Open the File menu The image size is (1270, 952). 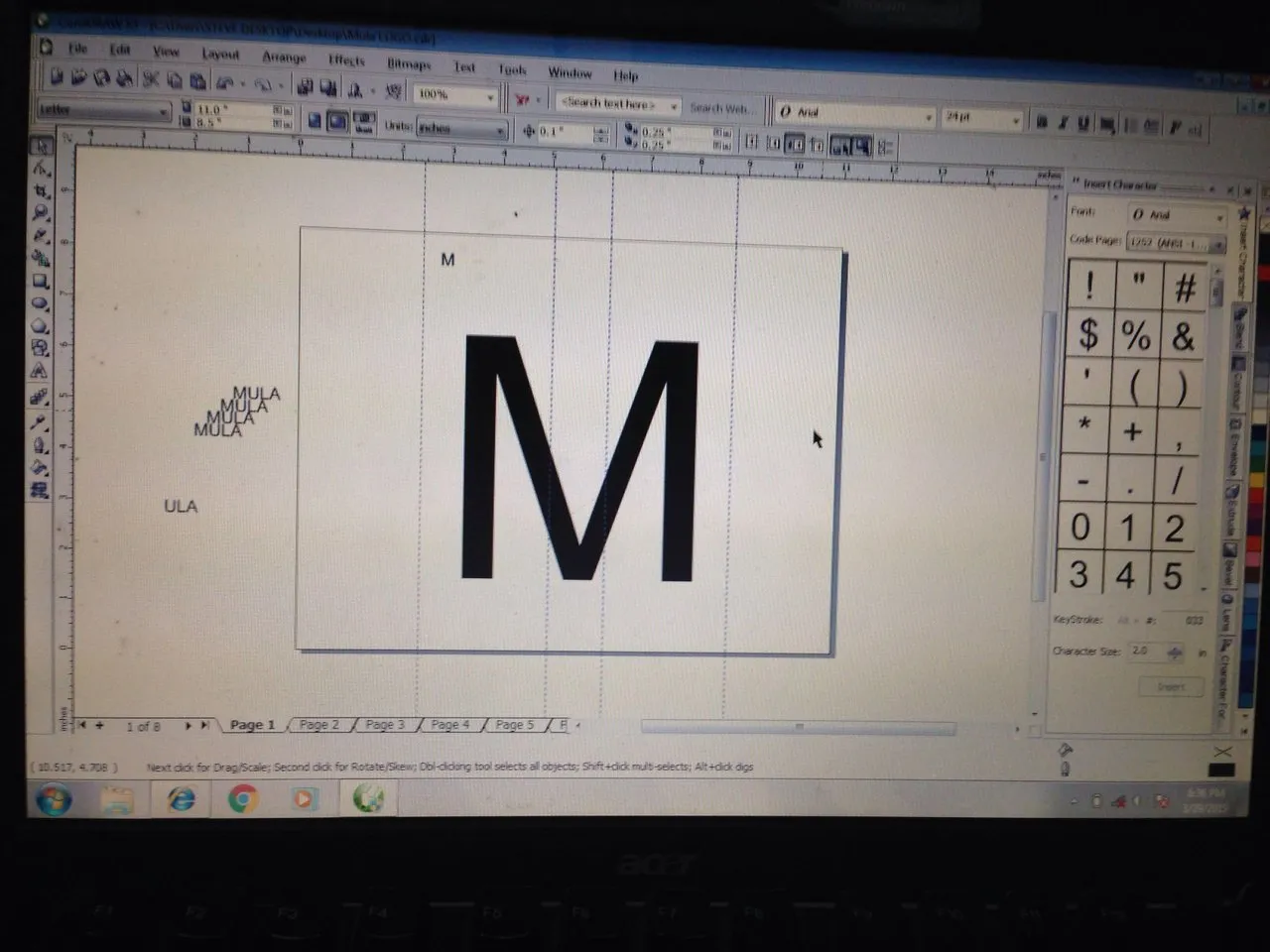pos(77,48)
